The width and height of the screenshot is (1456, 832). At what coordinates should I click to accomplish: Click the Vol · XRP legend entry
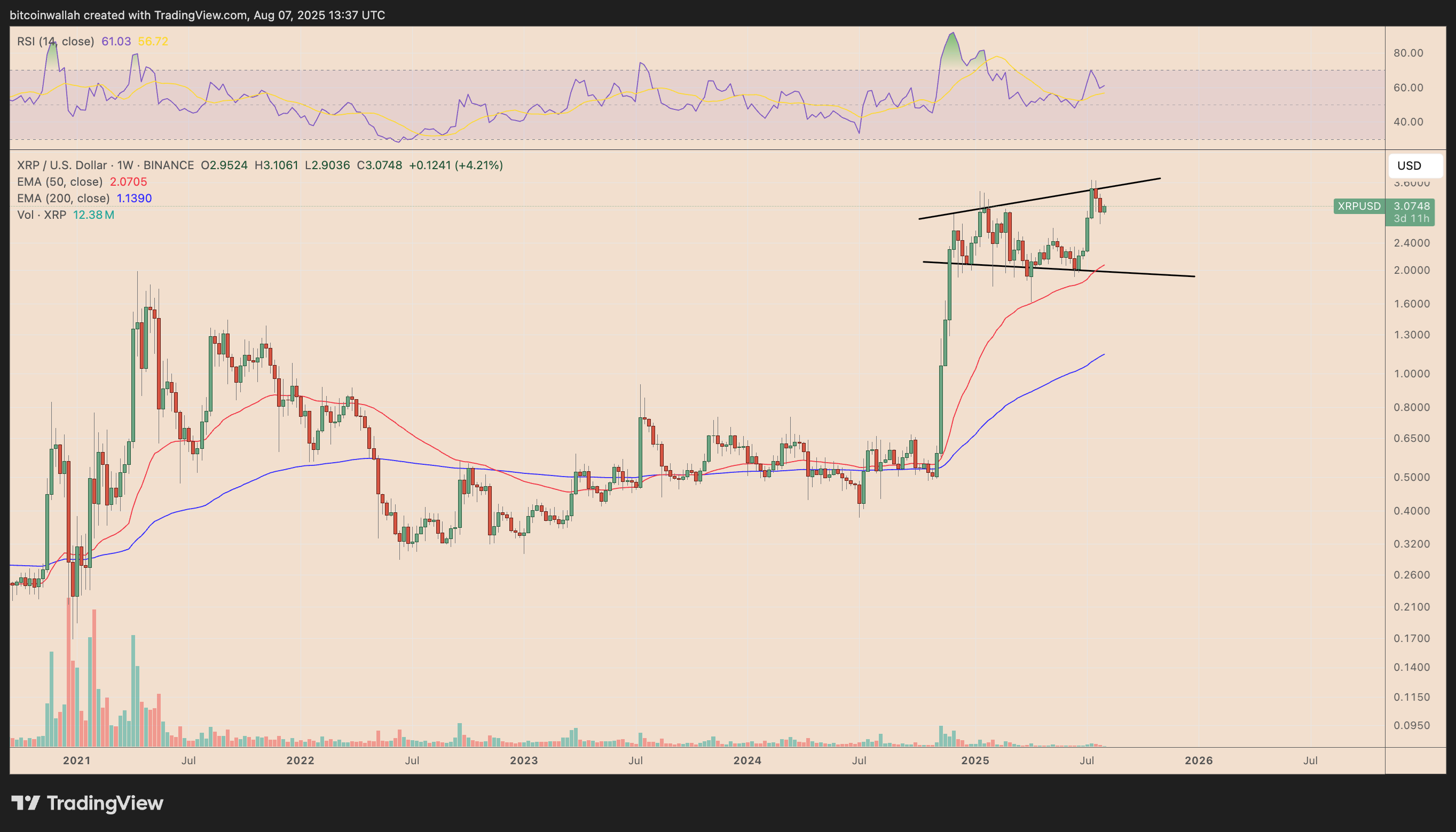[41, 215]
